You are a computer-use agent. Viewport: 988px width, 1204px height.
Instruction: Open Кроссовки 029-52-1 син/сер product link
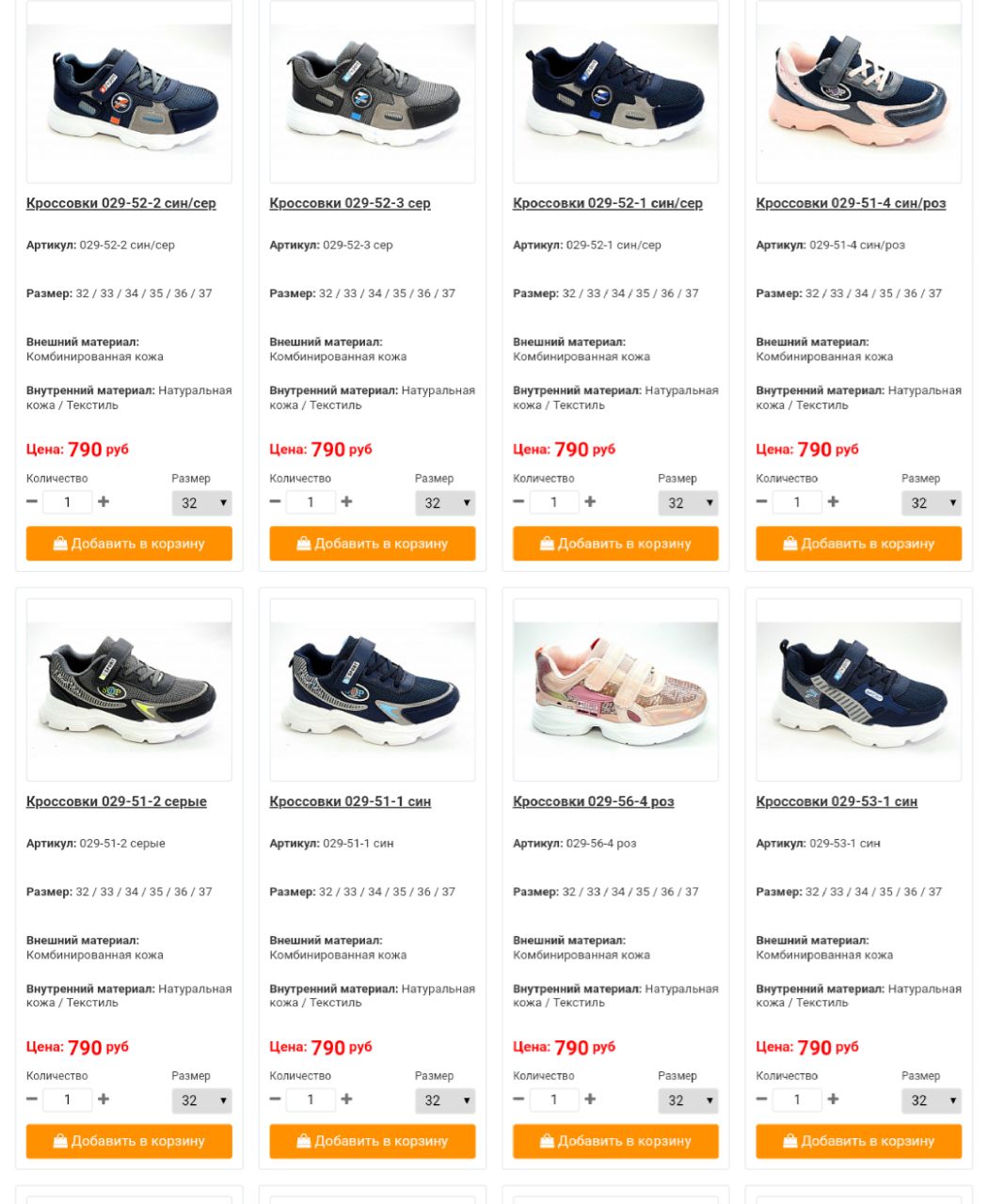click(608, 203)
